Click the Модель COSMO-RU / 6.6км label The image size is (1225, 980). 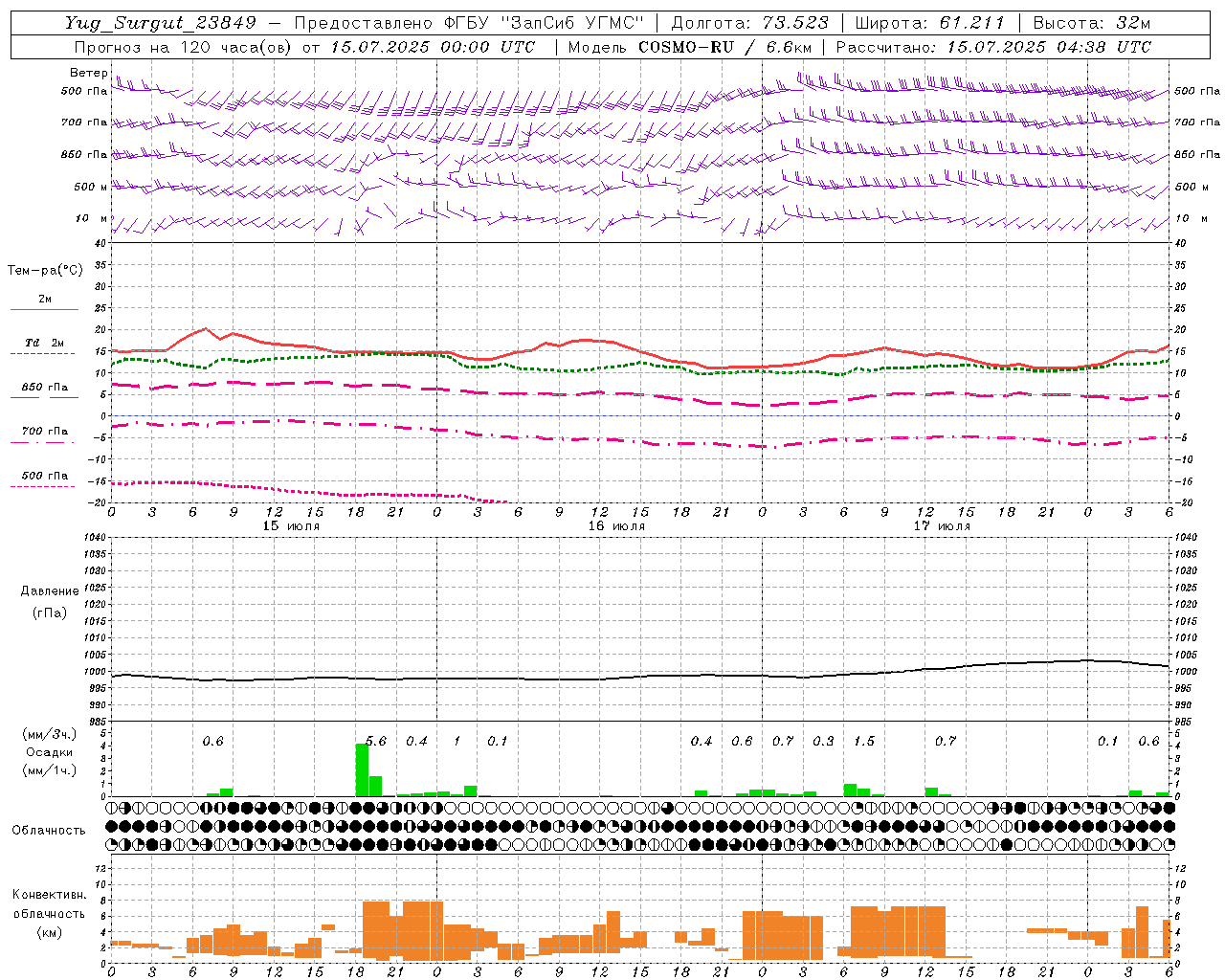point(690,47)
